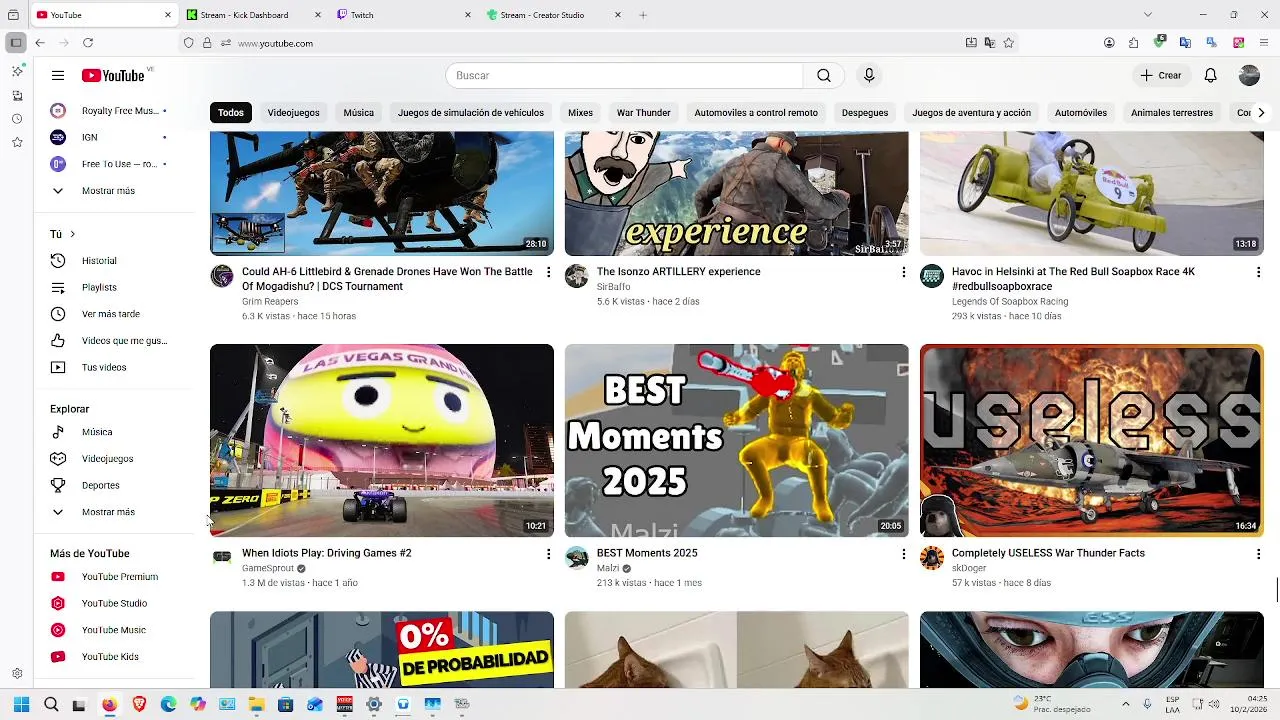
Task: Select the Videojuegos filter chip
Action: 293,113
